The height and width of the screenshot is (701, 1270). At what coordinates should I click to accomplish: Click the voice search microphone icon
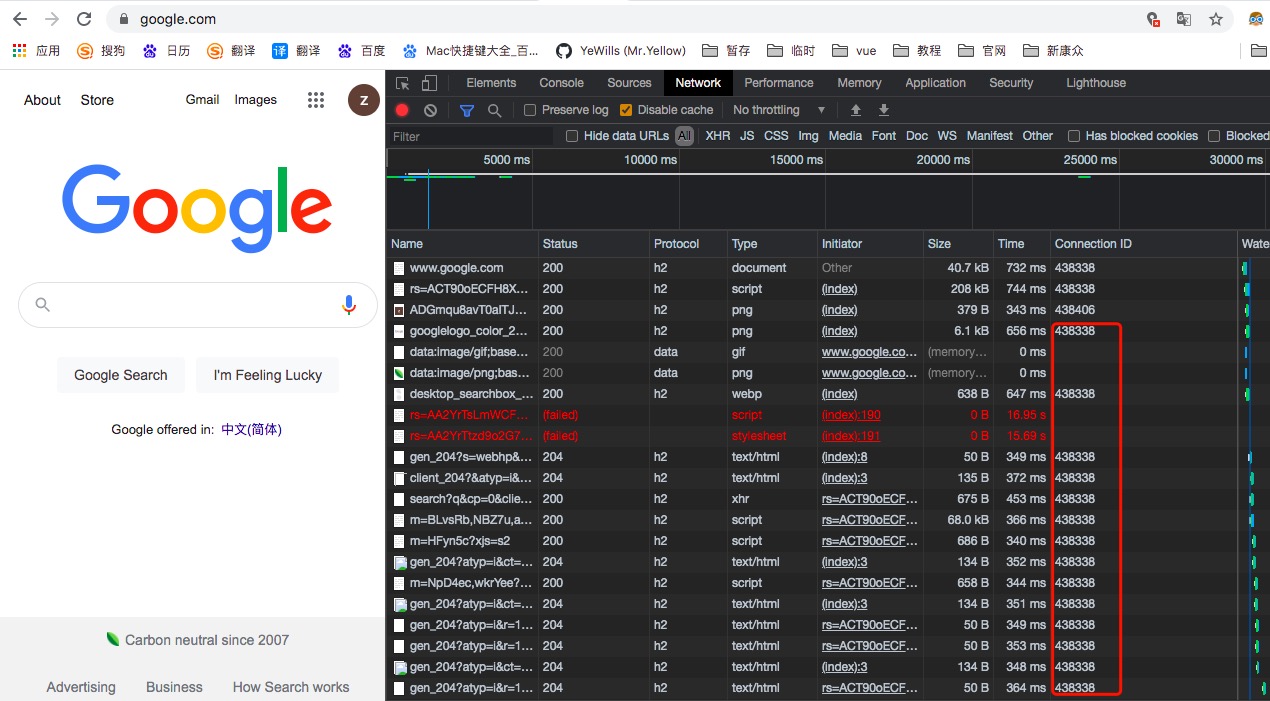[348, 305]
